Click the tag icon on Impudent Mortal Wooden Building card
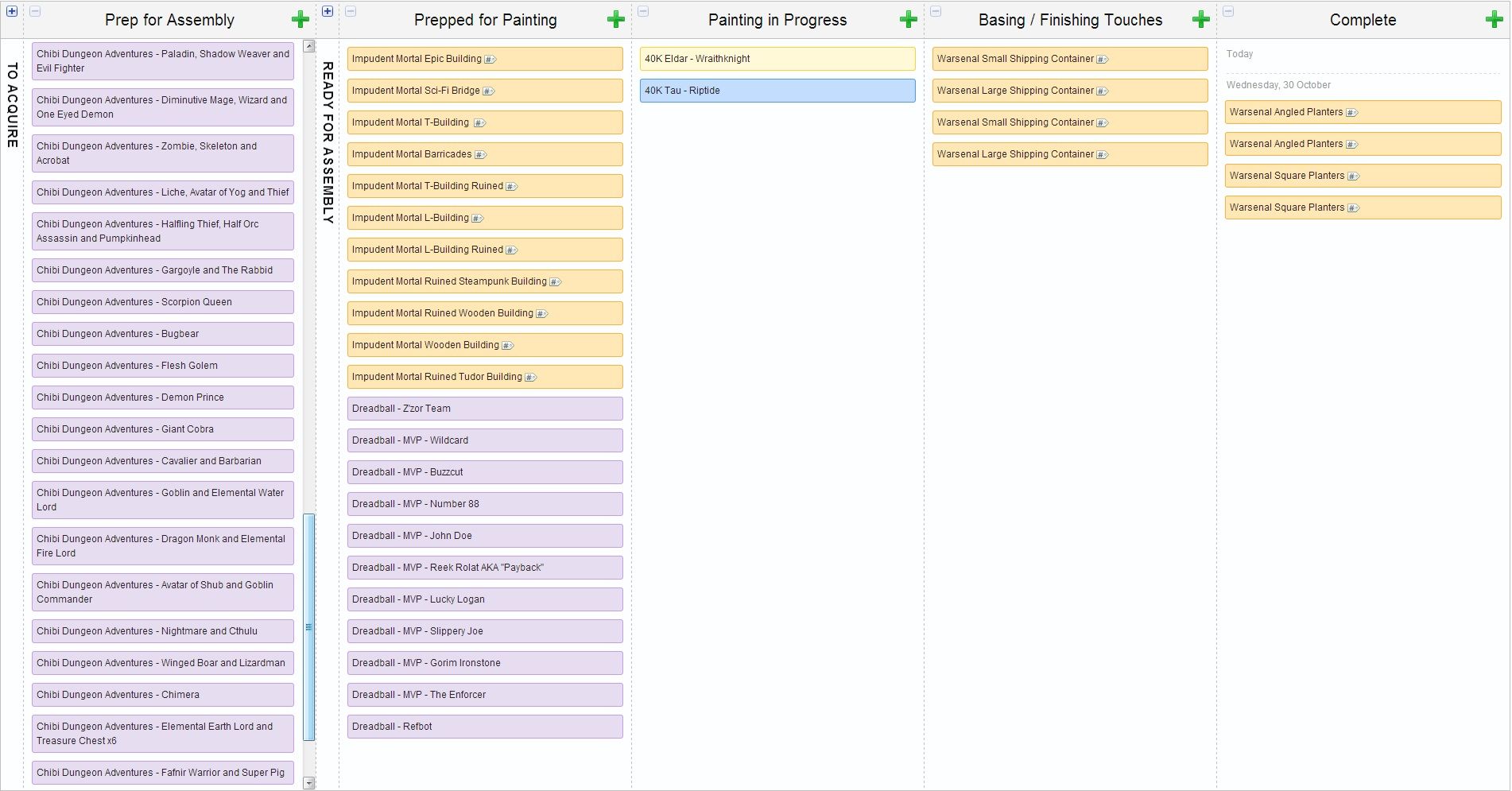1512x791 pixels. 508,346
